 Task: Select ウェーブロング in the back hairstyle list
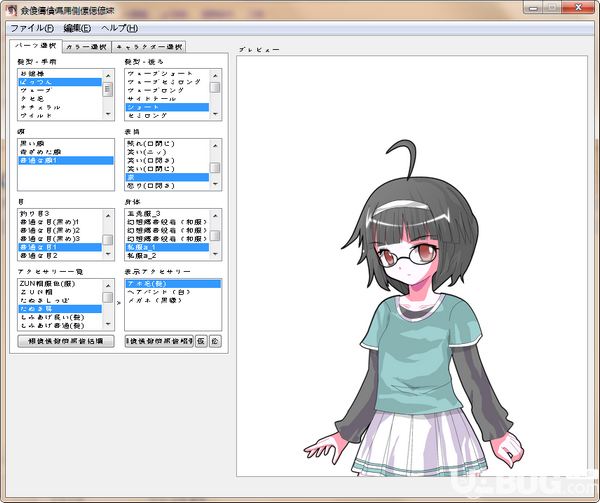[167, 90]
